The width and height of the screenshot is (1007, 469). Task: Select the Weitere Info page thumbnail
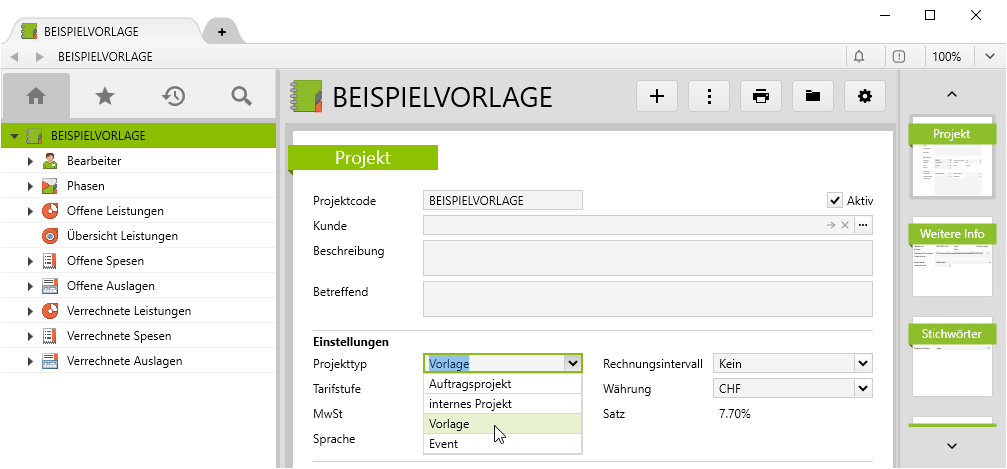click(x=951, y=258)
